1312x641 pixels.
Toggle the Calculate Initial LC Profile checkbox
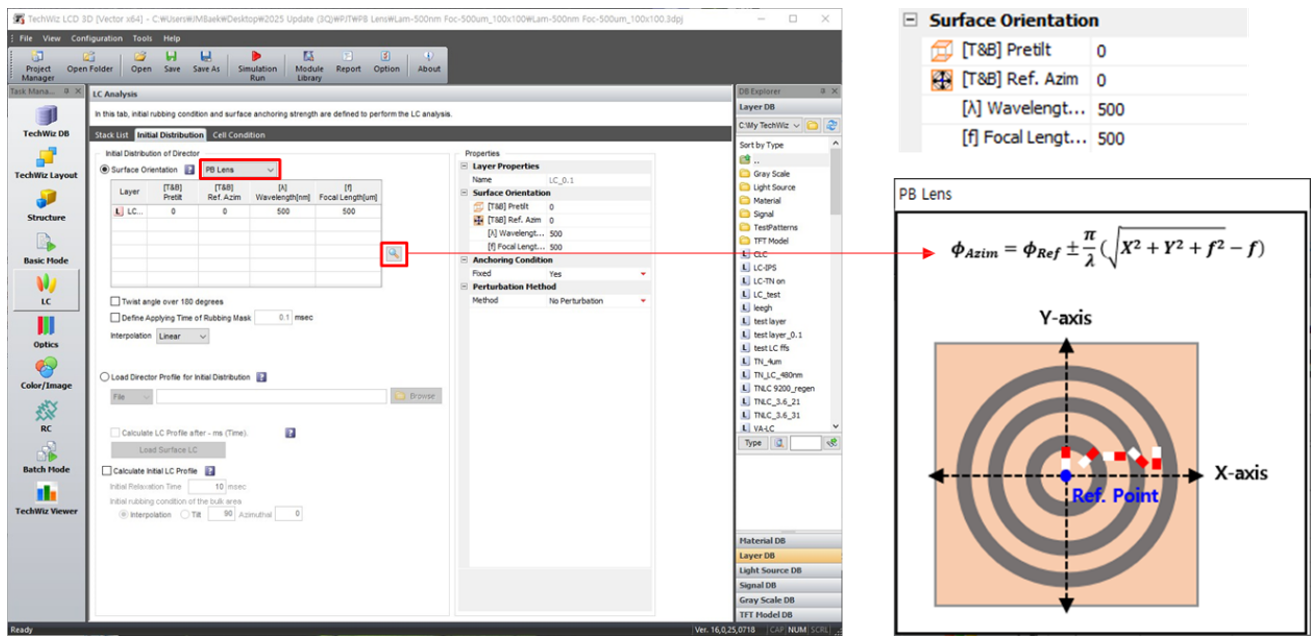[108, 470]
